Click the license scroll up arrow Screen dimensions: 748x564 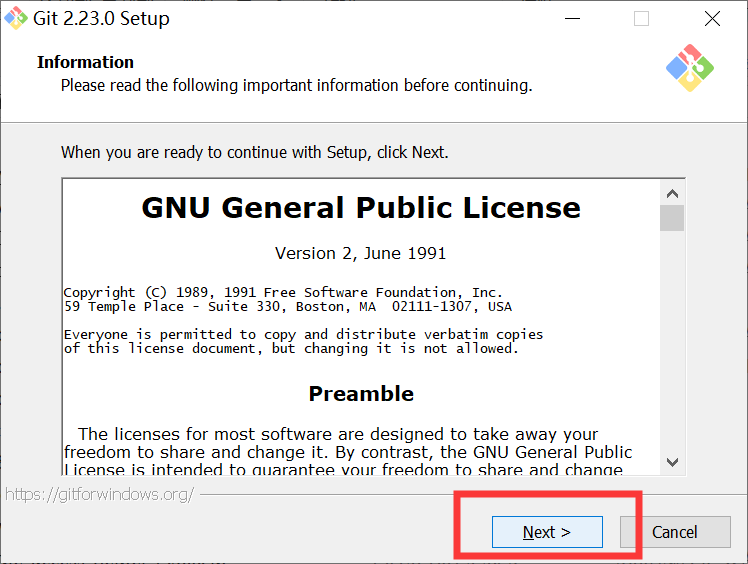[x=672, y=193]
